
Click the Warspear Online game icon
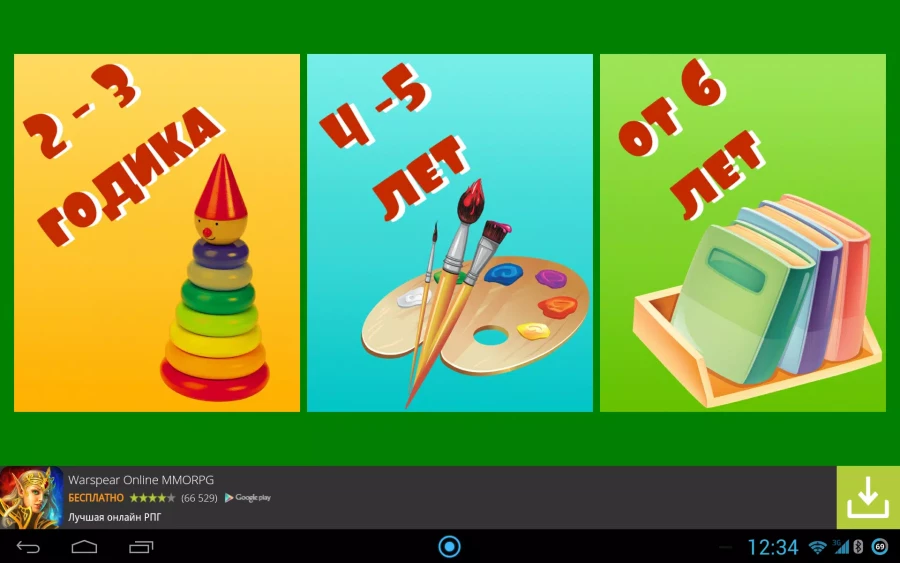click(31, 497)
